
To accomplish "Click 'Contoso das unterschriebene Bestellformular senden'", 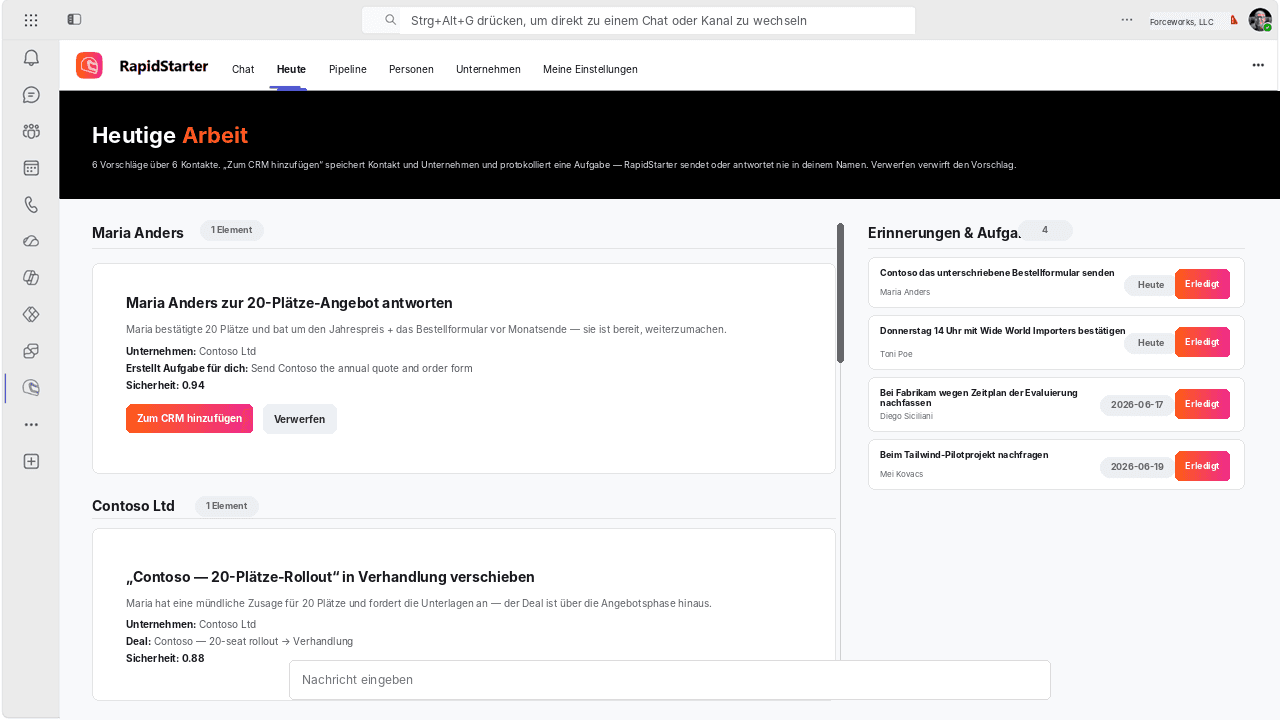I will tap(997, 272).
